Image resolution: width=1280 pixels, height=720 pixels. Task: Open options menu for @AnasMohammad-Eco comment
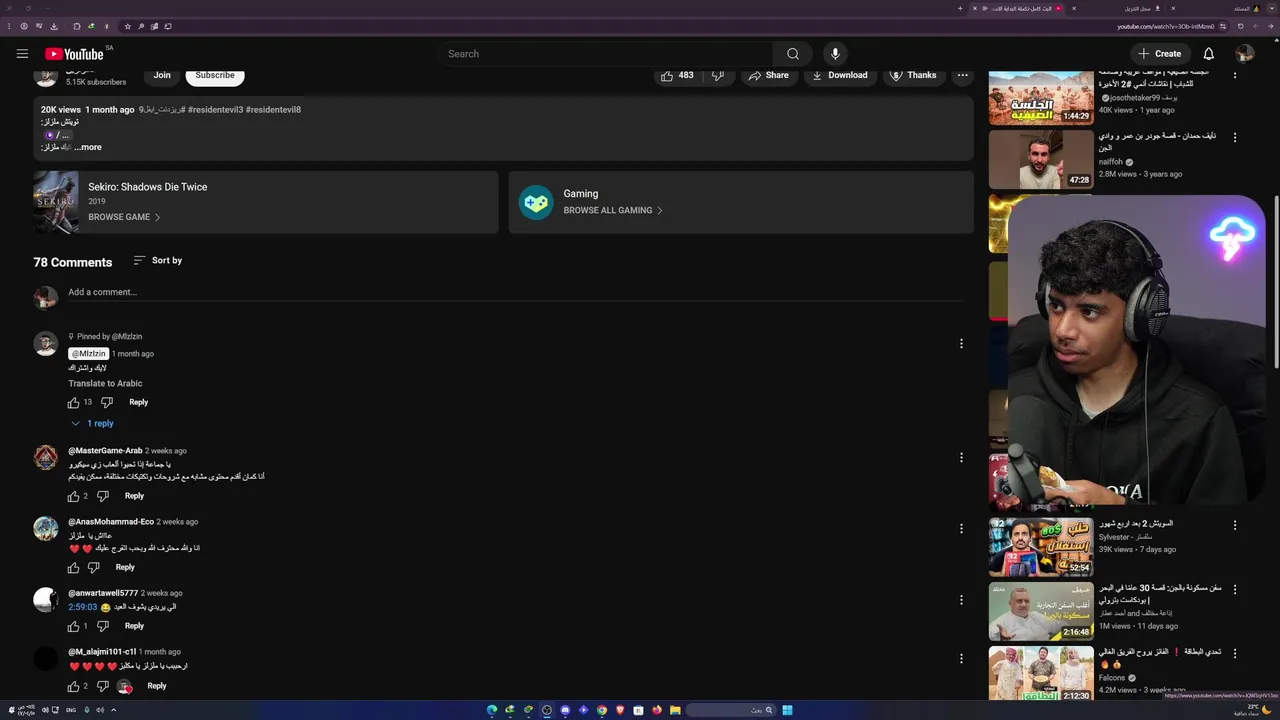tap(961, 528)
